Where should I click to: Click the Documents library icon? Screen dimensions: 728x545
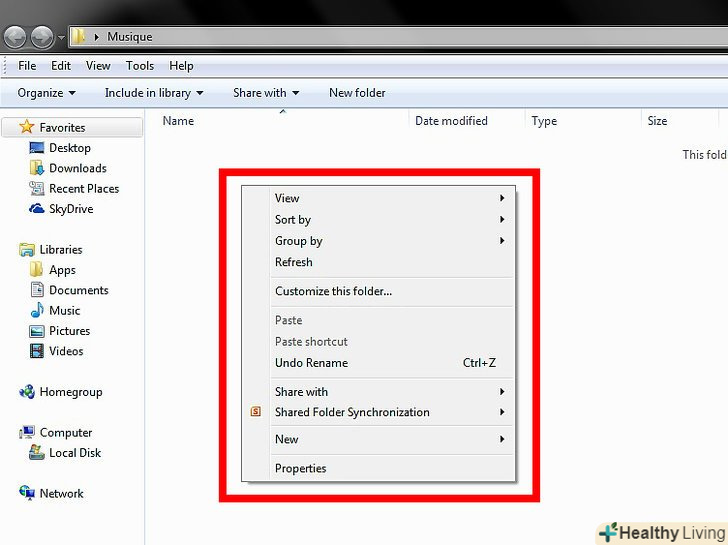click(x=37, y=290)
